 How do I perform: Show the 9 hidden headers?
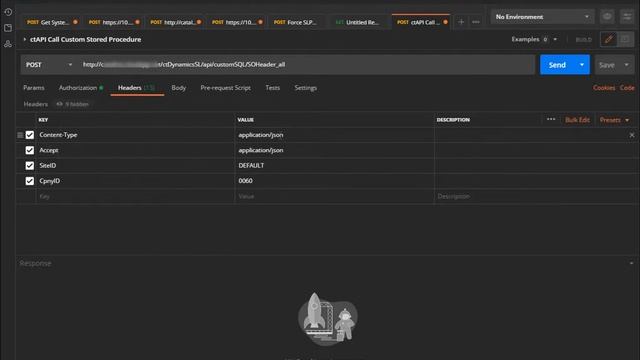(x=72, y=104)
